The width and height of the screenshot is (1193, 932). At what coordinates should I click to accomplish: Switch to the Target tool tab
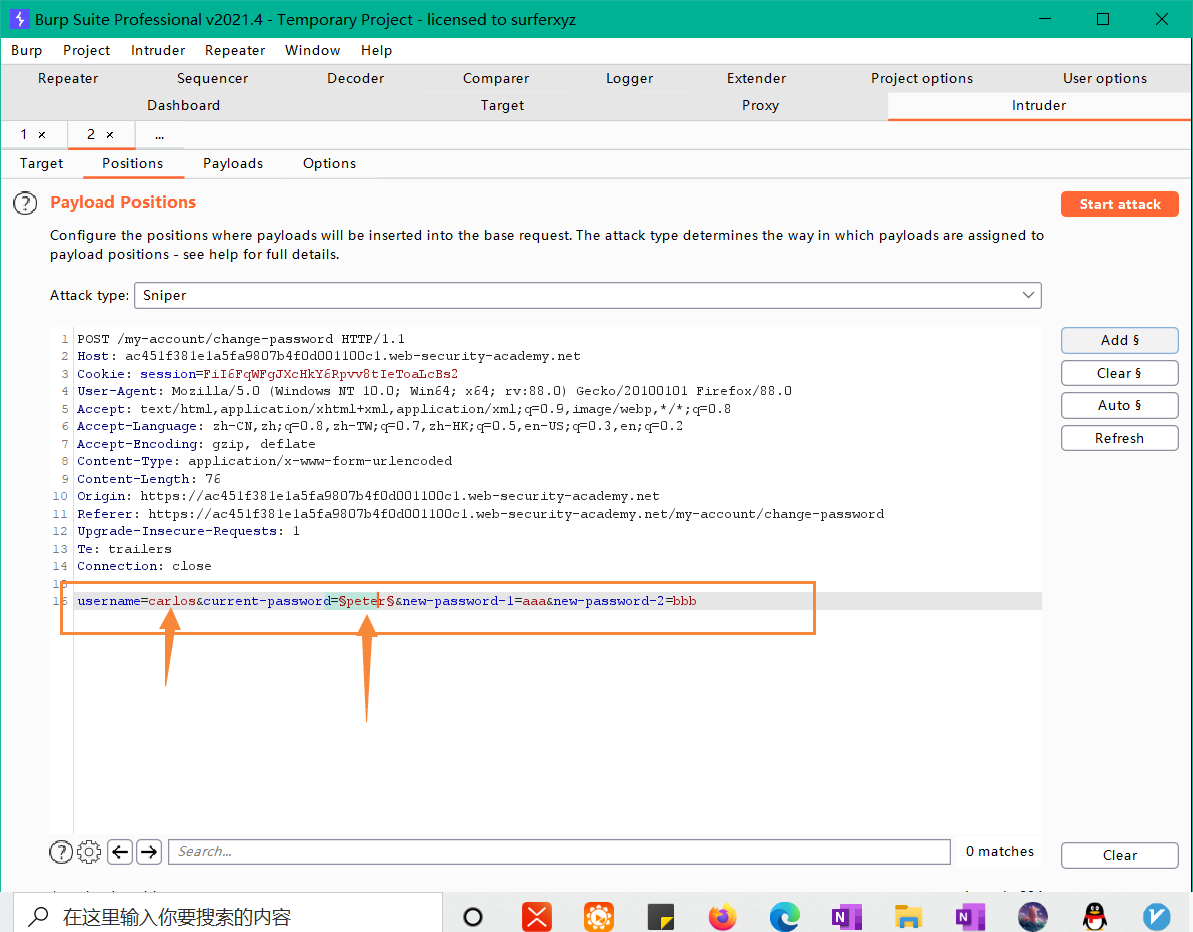(x=502, y=106)
